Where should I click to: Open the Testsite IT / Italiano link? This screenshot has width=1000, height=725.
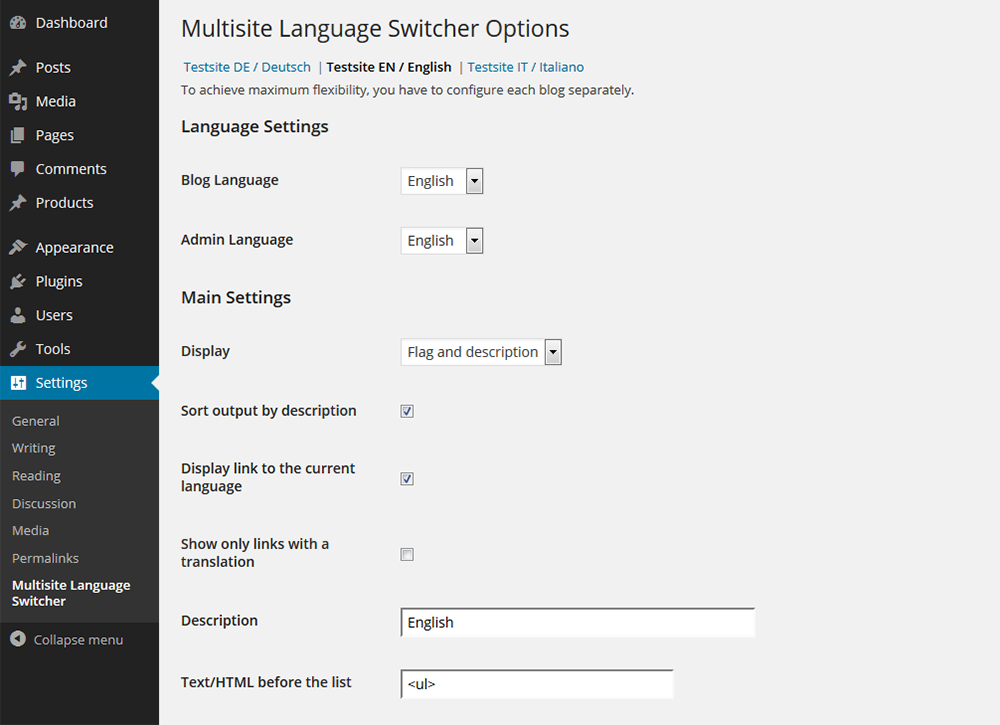tap(526, 67)
